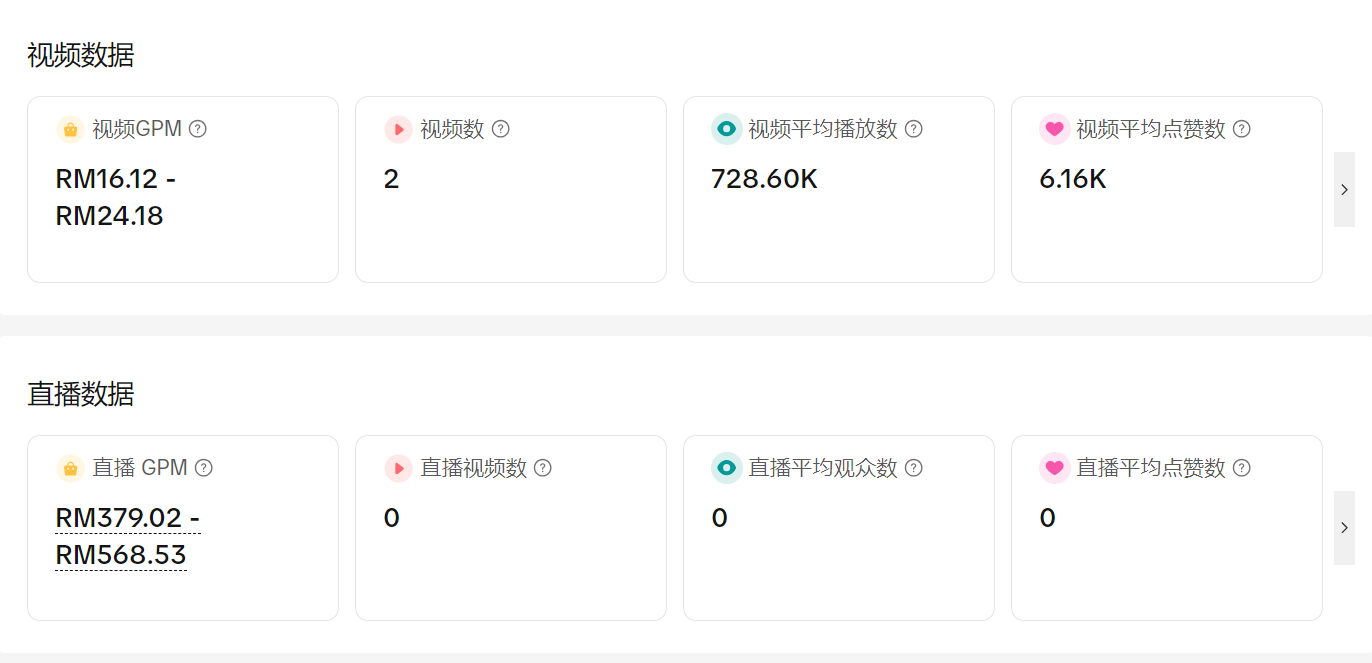The image size is (1372, 663).
Task: Click the question mark next to 视频数
Action: (x=501, y=129)
